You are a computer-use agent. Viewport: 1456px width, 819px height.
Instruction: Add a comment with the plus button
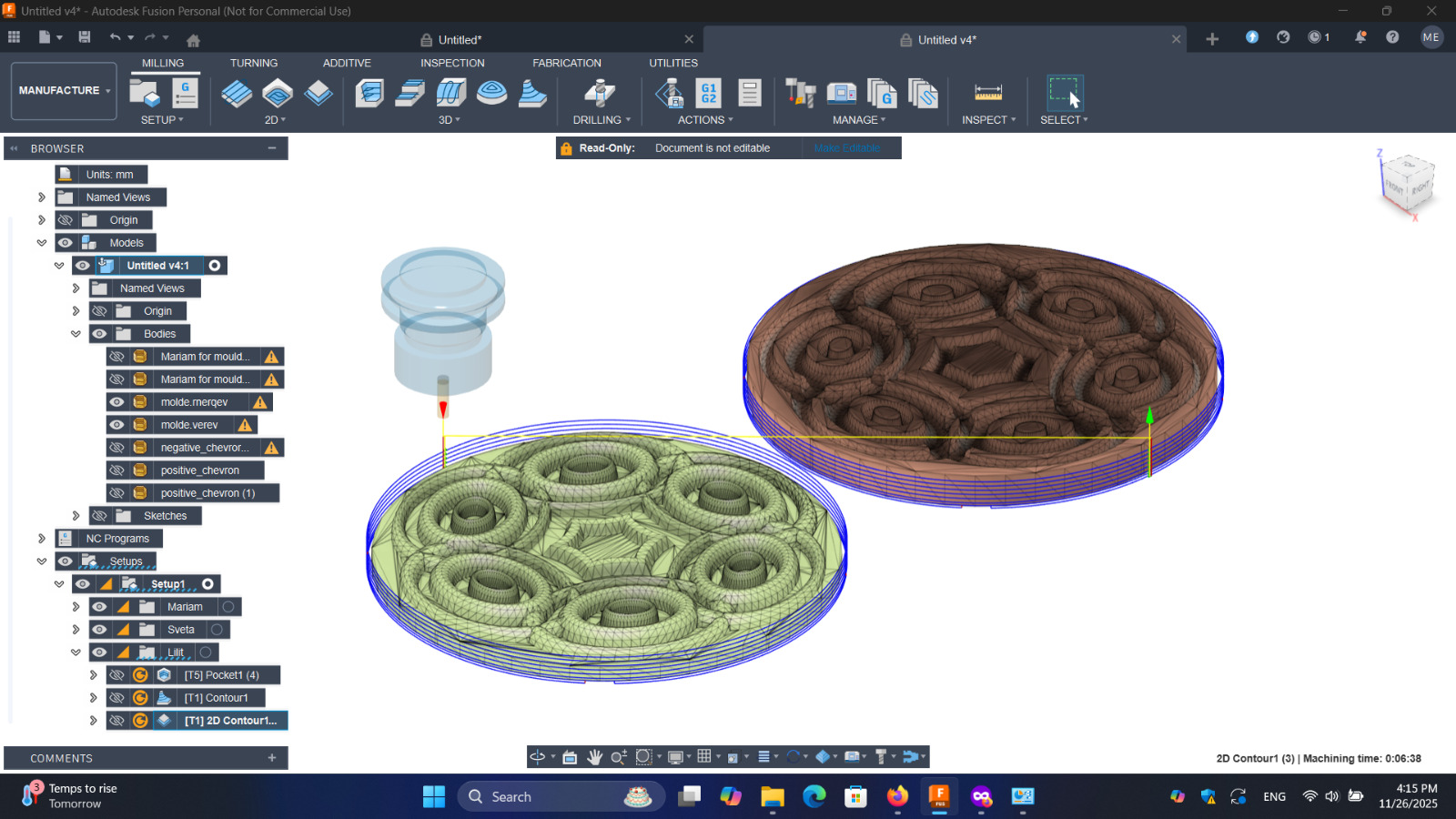click(271, 758)
